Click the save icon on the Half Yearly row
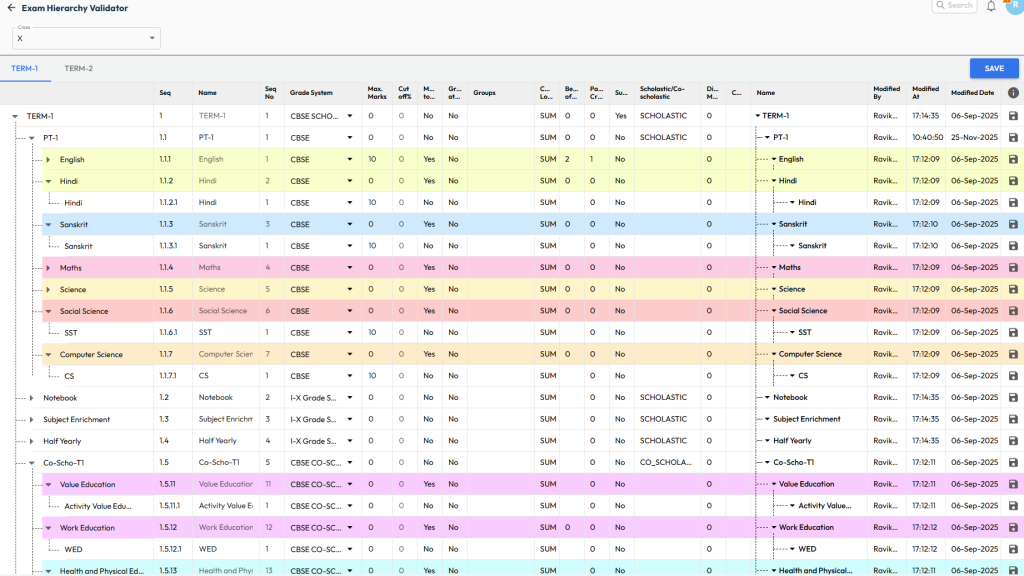Image resolution: width=1024 pixels, height=576 pixels. (x=1013, y=441)
